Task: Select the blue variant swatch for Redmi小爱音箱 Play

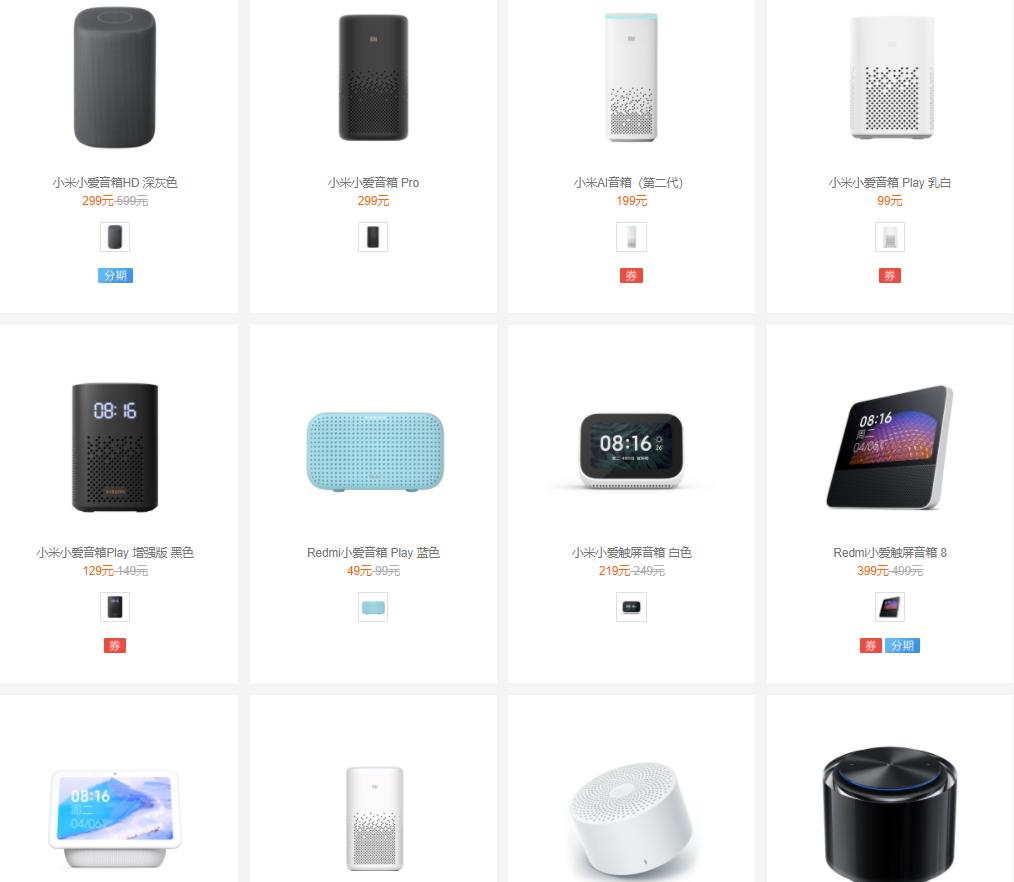Action: click(373, 607)
